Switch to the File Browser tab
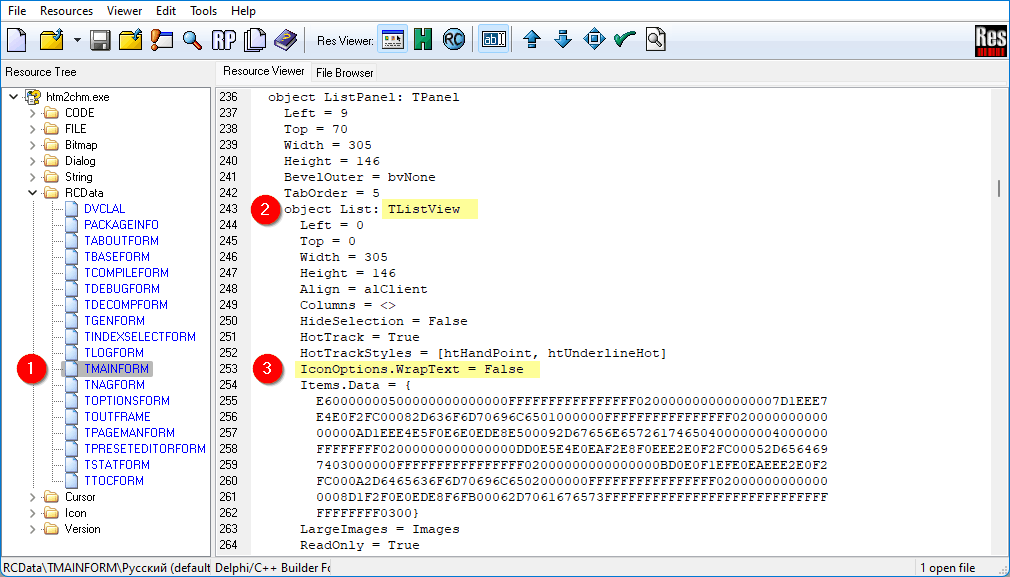The width and height of the screenshot is (1010, 577). tap(345, 73)
